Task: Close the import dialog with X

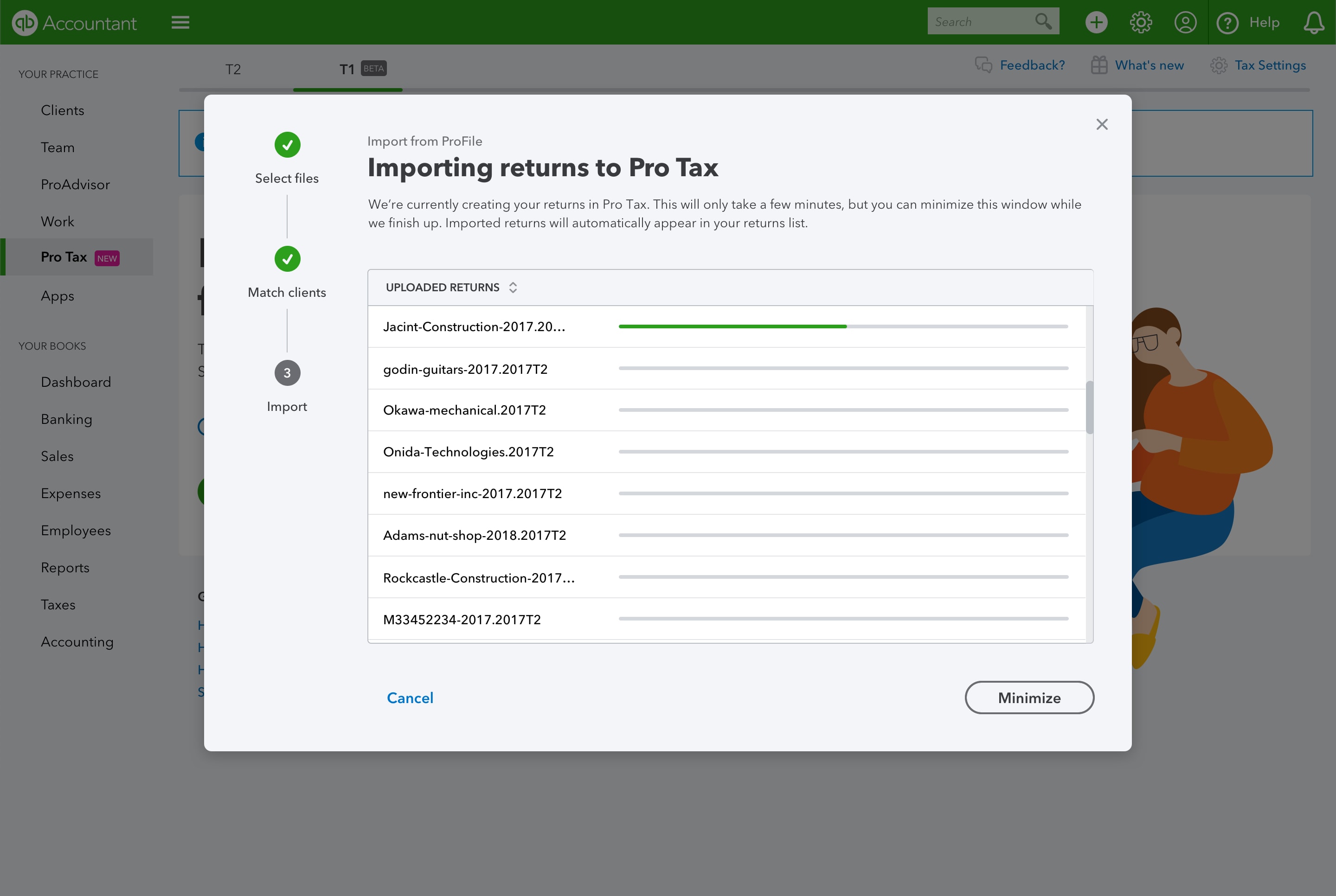Action: click(1102, 124)
